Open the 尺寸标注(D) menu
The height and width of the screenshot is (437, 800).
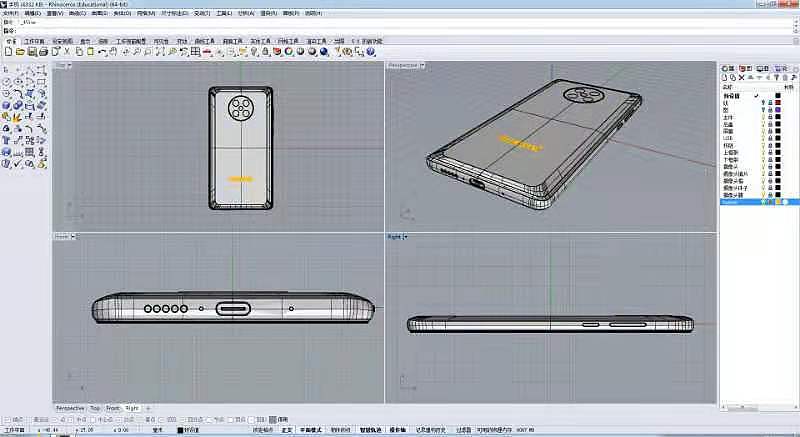[175, 13]
